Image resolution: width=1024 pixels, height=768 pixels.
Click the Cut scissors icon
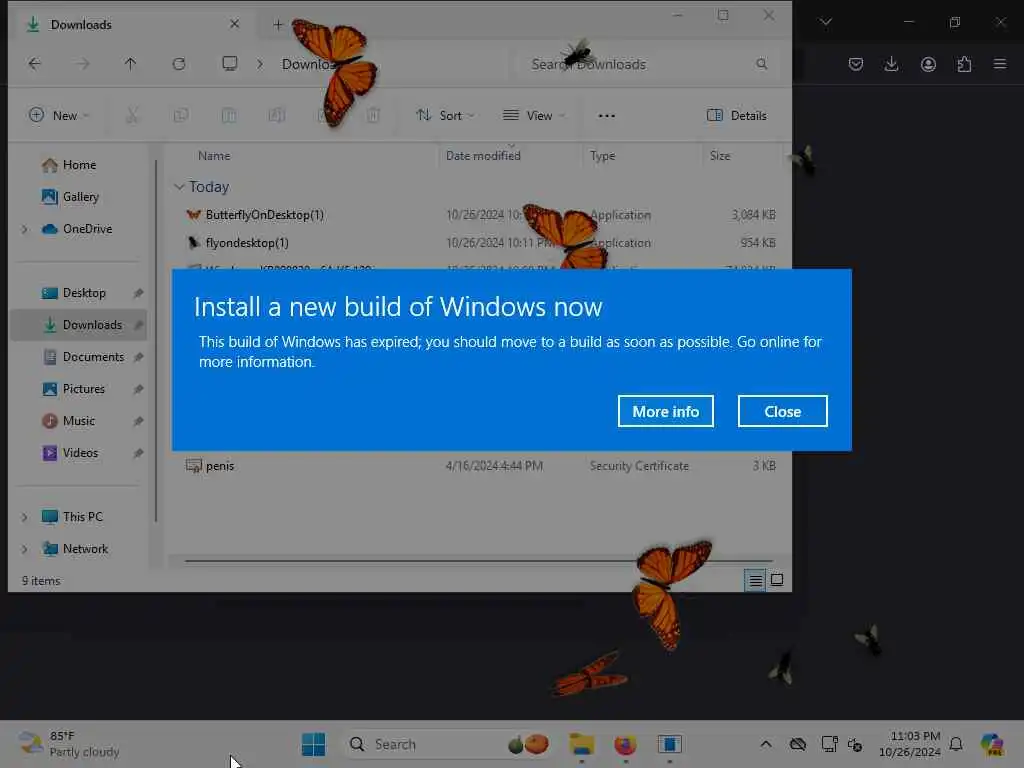click(x=132, y=116)
